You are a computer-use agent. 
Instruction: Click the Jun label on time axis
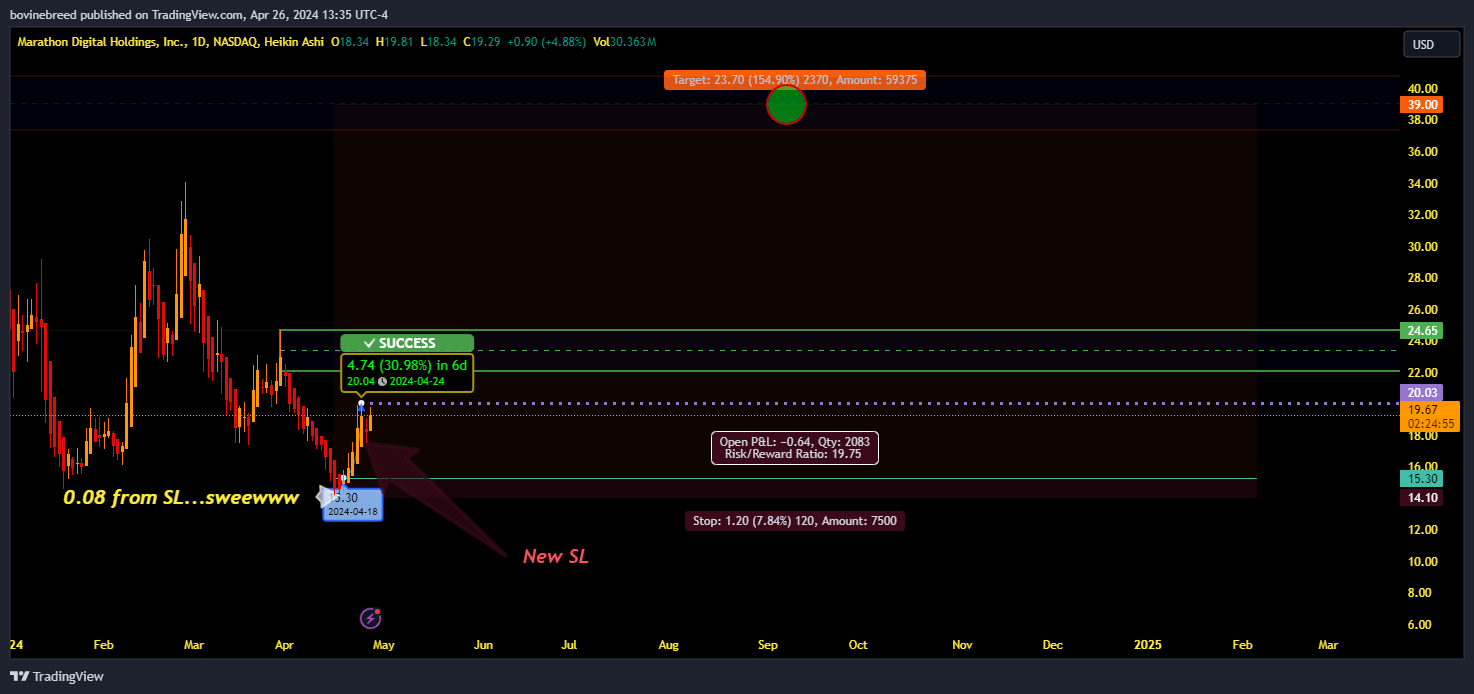click(x=483, y=645)
